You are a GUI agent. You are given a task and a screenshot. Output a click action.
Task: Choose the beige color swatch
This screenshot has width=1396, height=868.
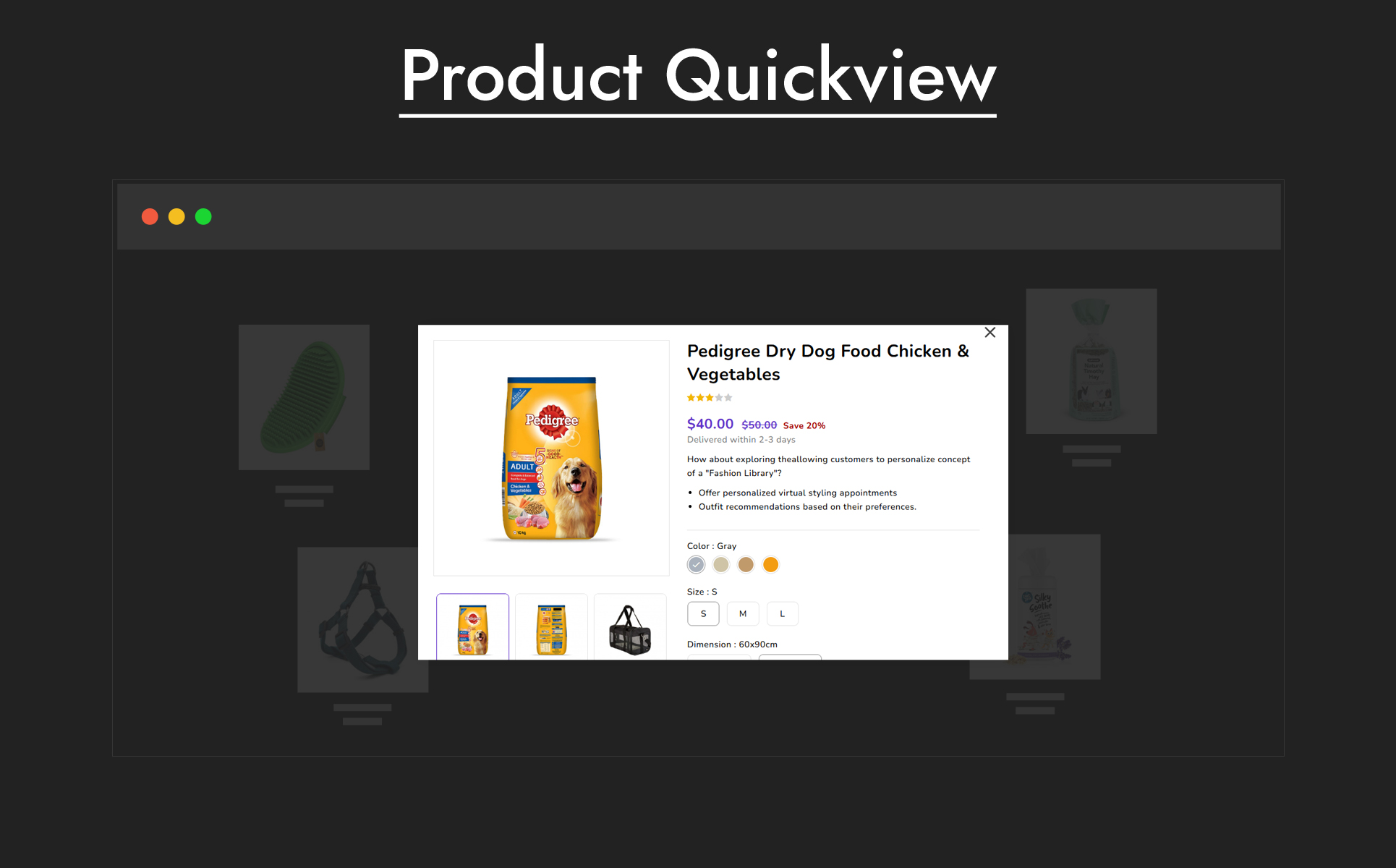point(721,565)
